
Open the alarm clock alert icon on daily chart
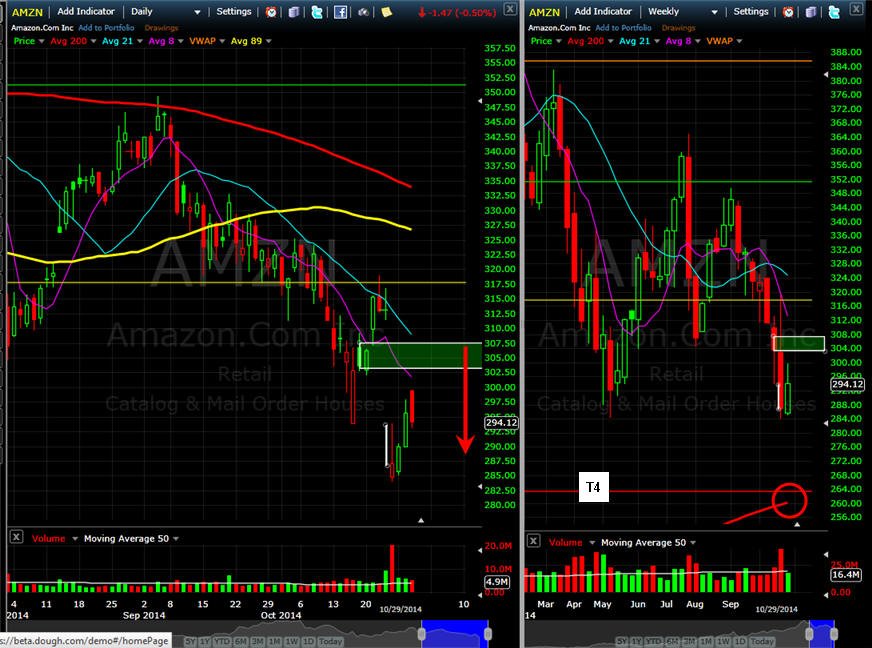[x=271, y=12]
